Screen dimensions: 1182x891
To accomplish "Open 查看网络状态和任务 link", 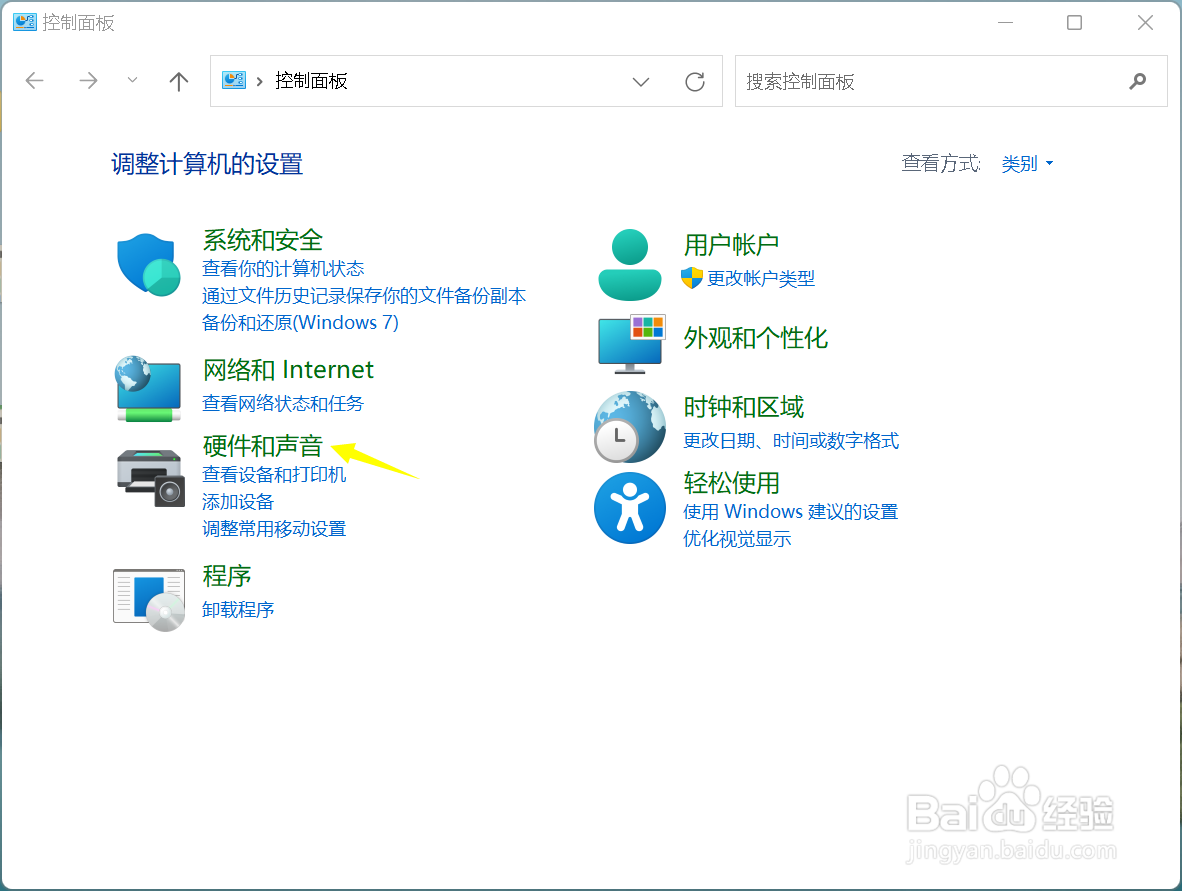I will click(x=283, y=403).
